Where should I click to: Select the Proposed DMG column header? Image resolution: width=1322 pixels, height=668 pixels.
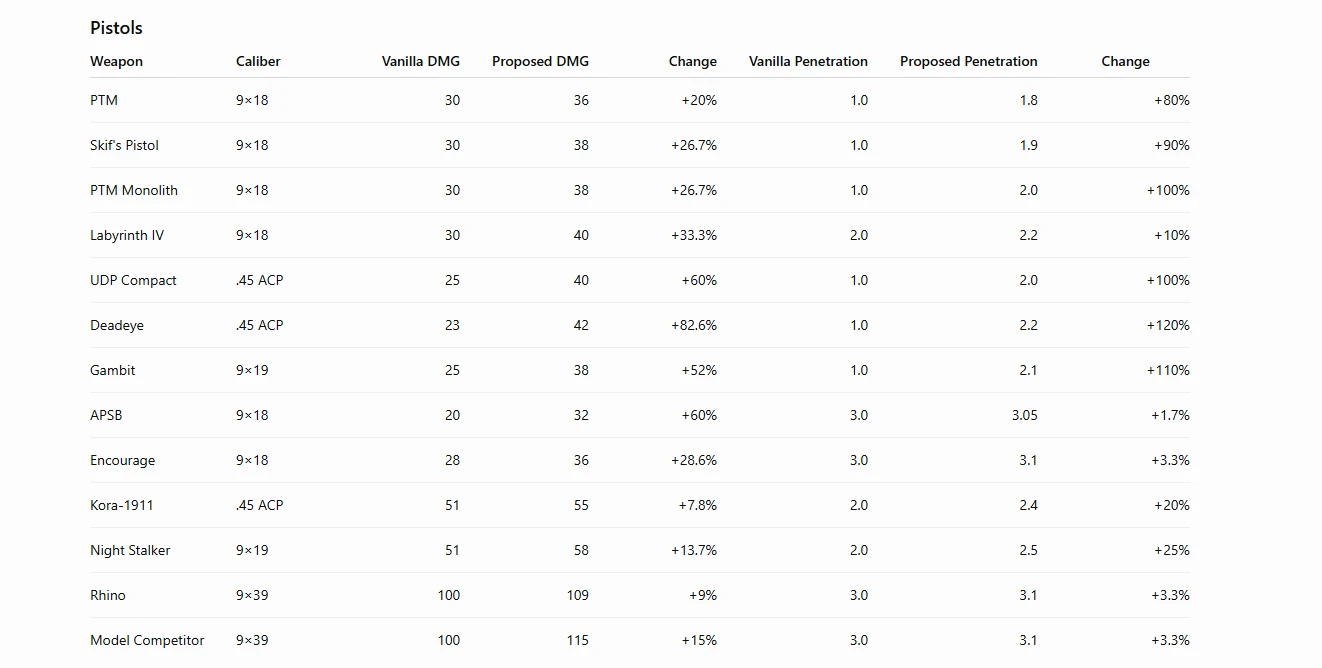click(540, 61)
